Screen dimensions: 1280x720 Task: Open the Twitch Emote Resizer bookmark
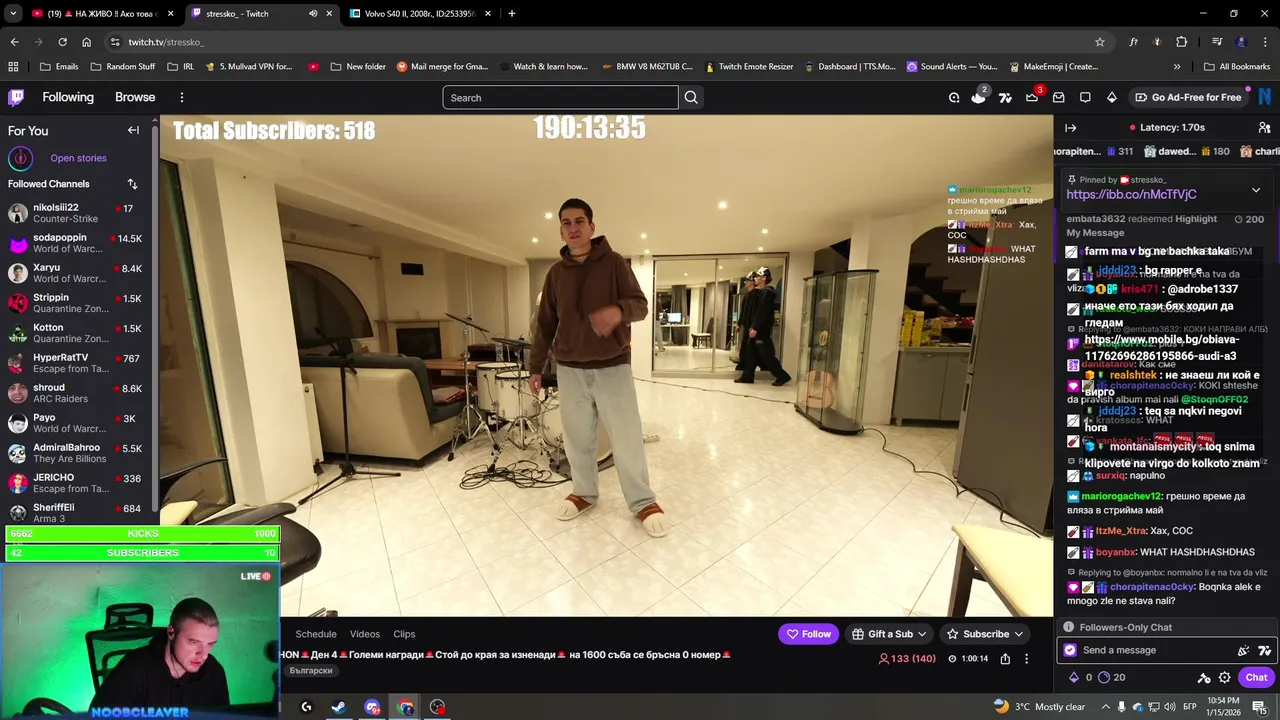pyautogui.click(x=749, y=67)
